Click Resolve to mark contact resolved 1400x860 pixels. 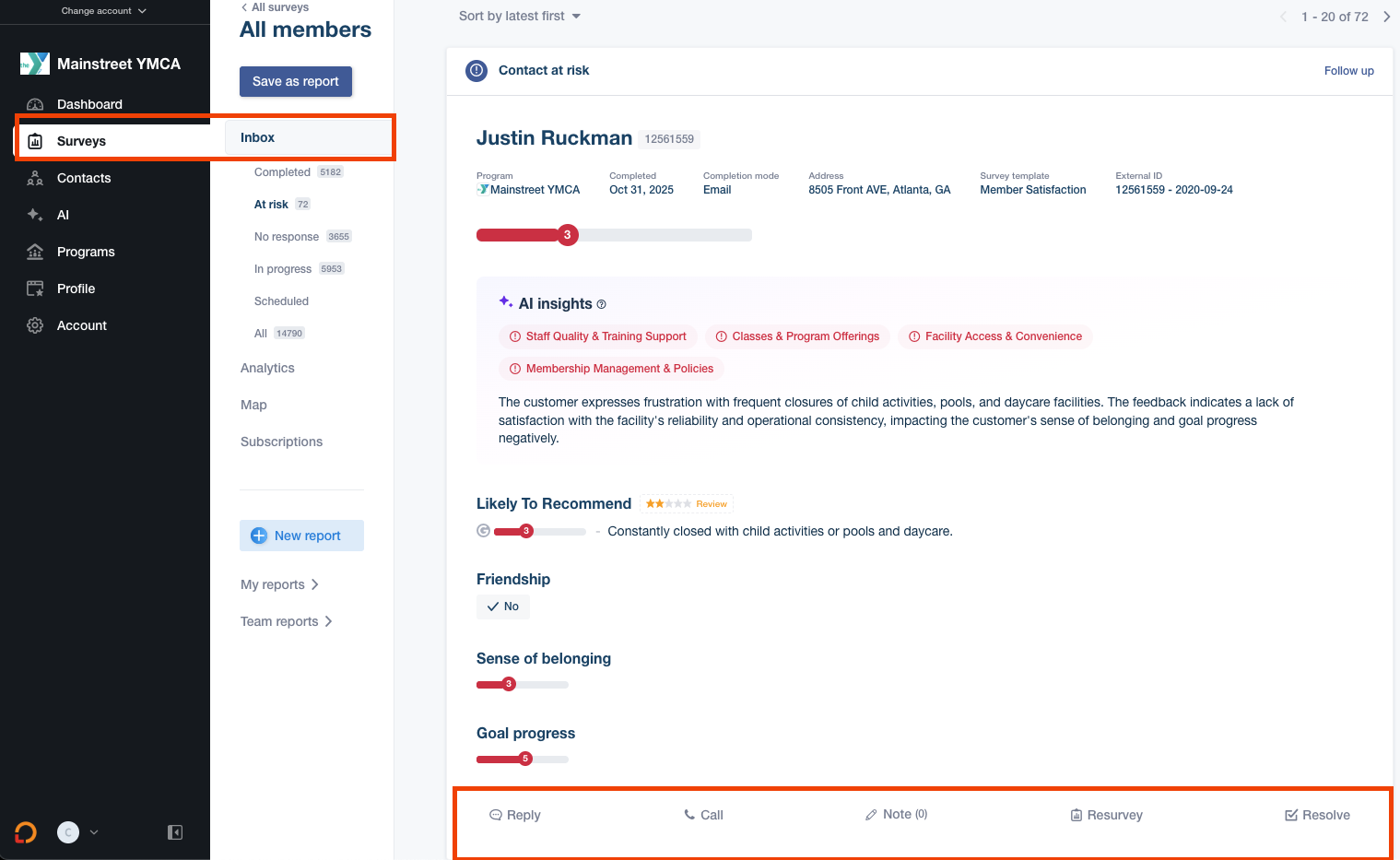(x=1317, y=815)
